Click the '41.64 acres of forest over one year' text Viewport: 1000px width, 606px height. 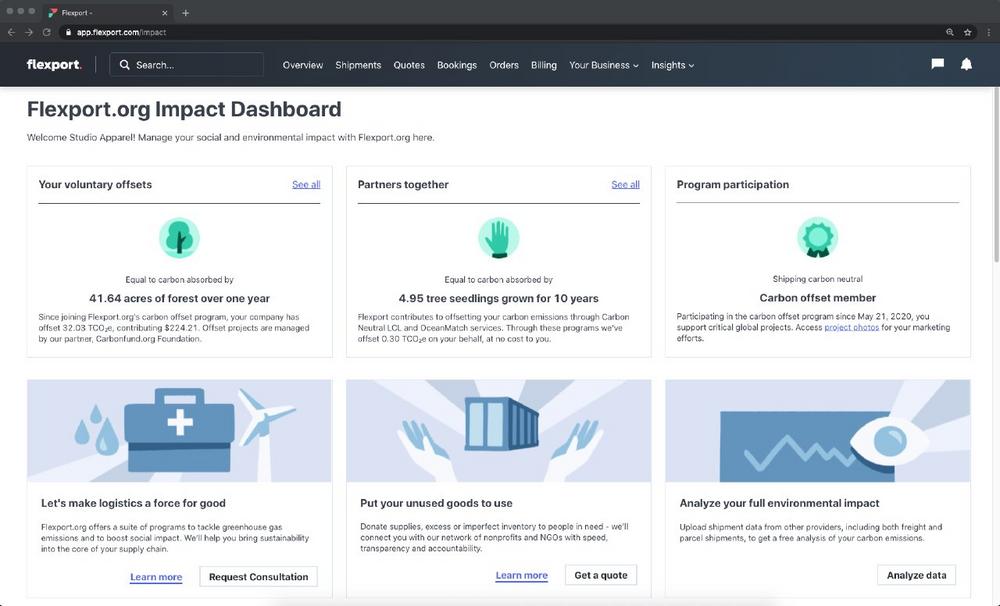pos(179,299)
